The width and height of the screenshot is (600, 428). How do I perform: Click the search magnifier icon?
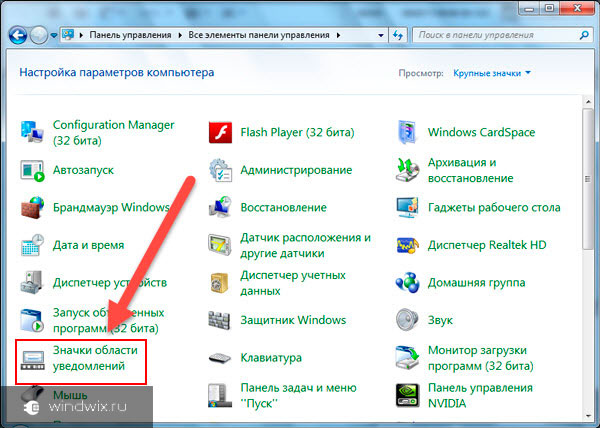(584, 35)
